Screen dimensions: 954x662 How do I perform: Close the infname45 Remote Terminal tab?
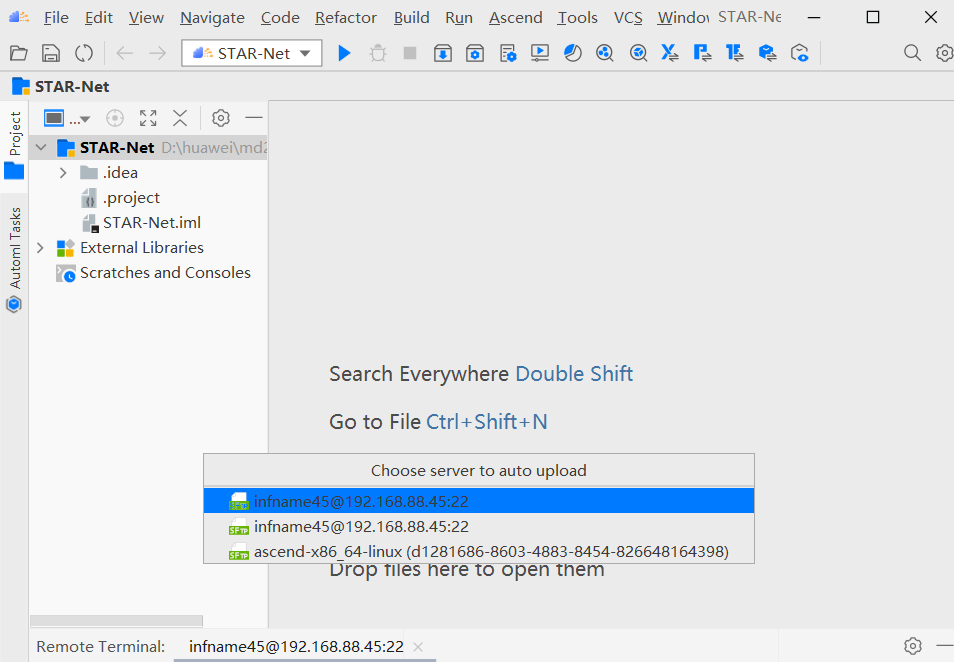pos(418,647)
